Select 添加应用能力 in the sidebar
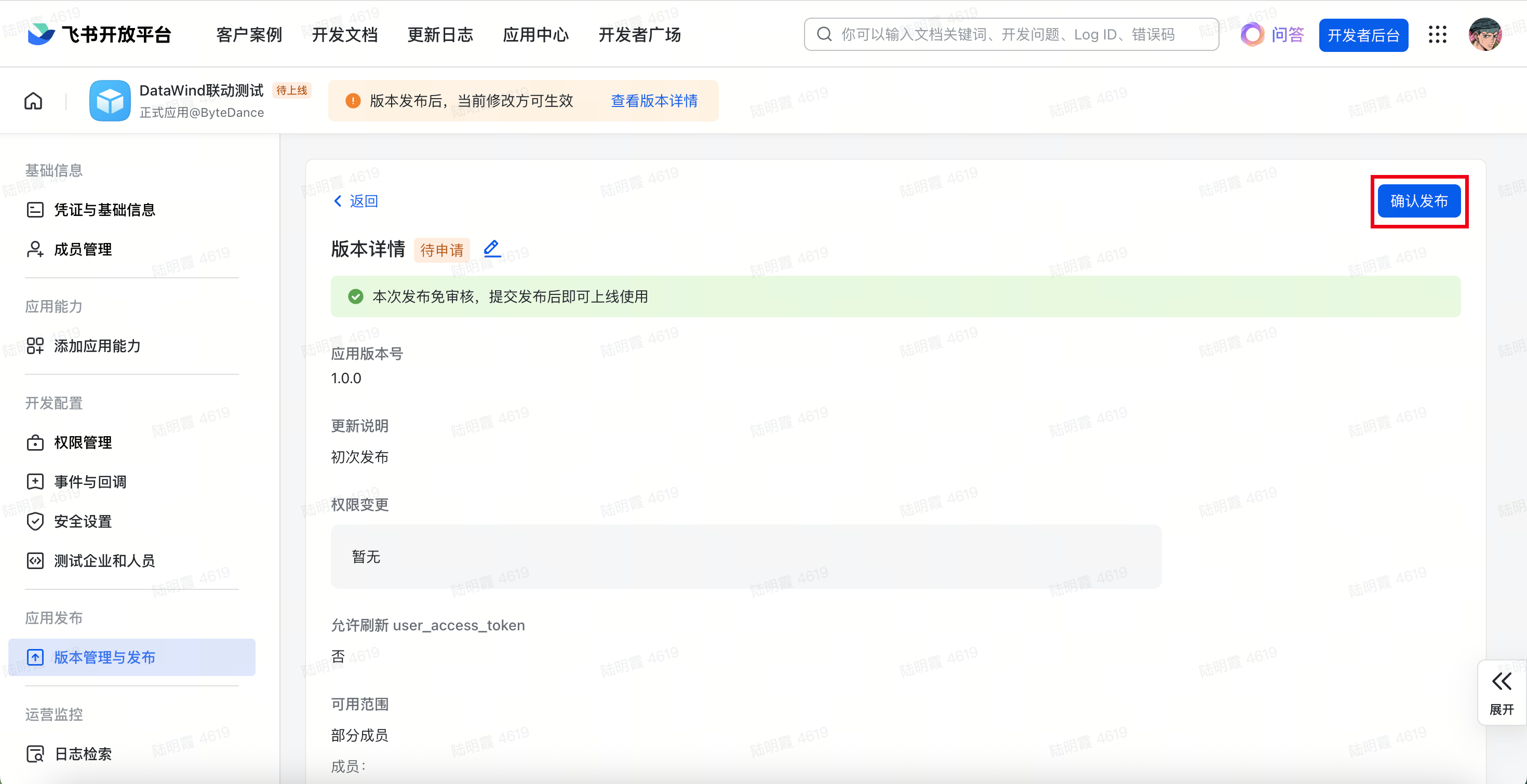This screenshot has height=784, width=1527. coord(97,346)
